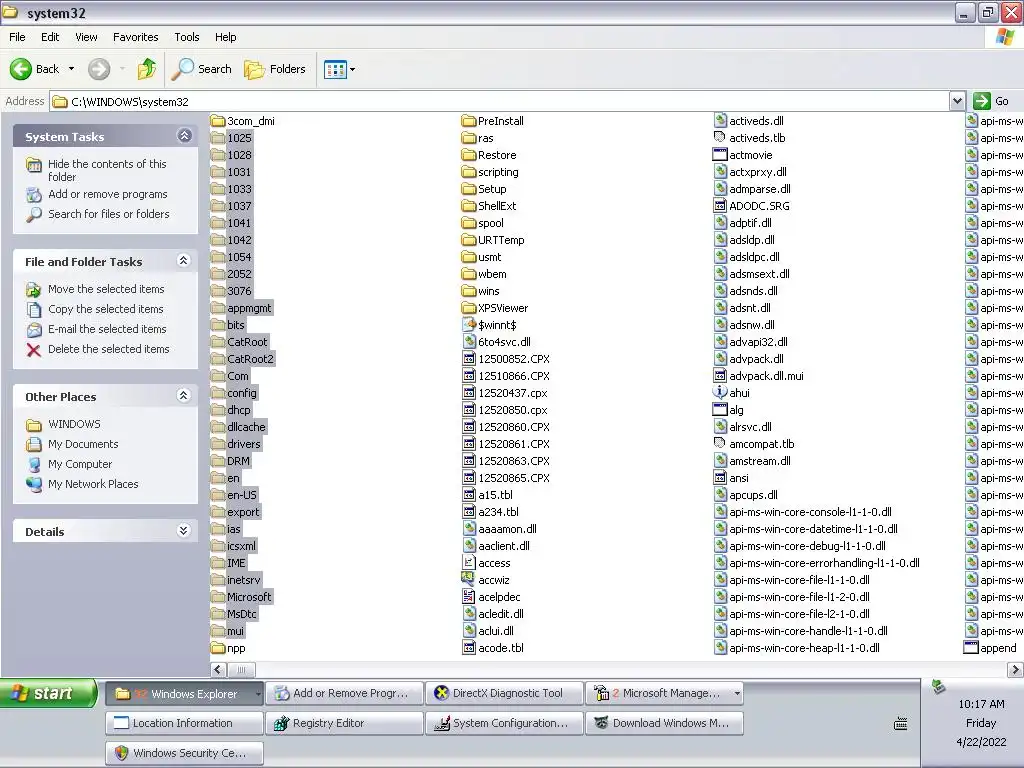Click the on-screen keyboard tray icon
Image resolution: width=1024 pixels, height=768 pixels.
click(901, 723)
